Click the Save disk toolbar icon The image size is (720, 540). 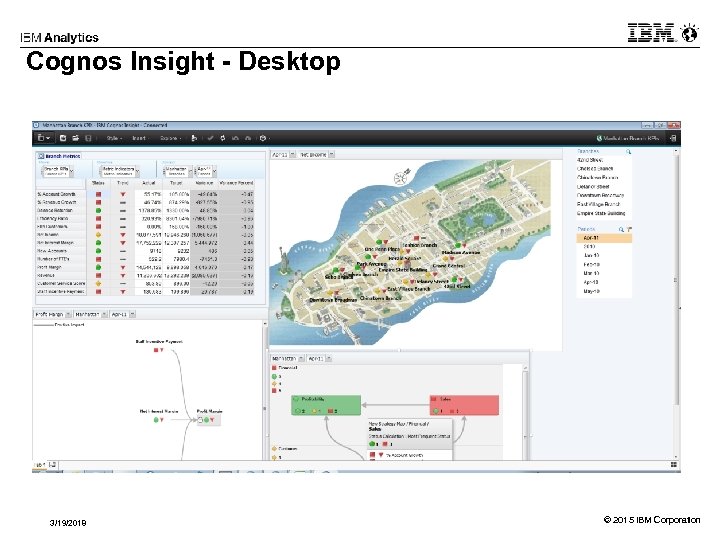[x=89, y=138]
